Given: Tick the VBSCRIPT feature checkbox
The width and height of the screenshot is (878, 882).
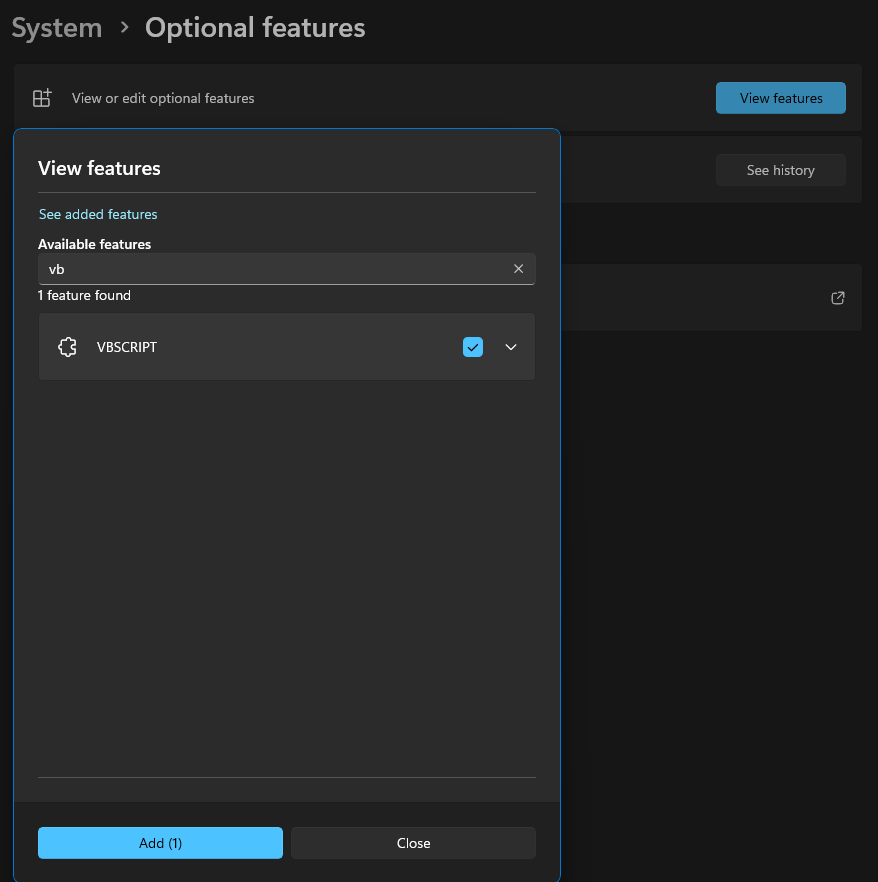Looking at the screenshot, I should [x=473, y=347].
